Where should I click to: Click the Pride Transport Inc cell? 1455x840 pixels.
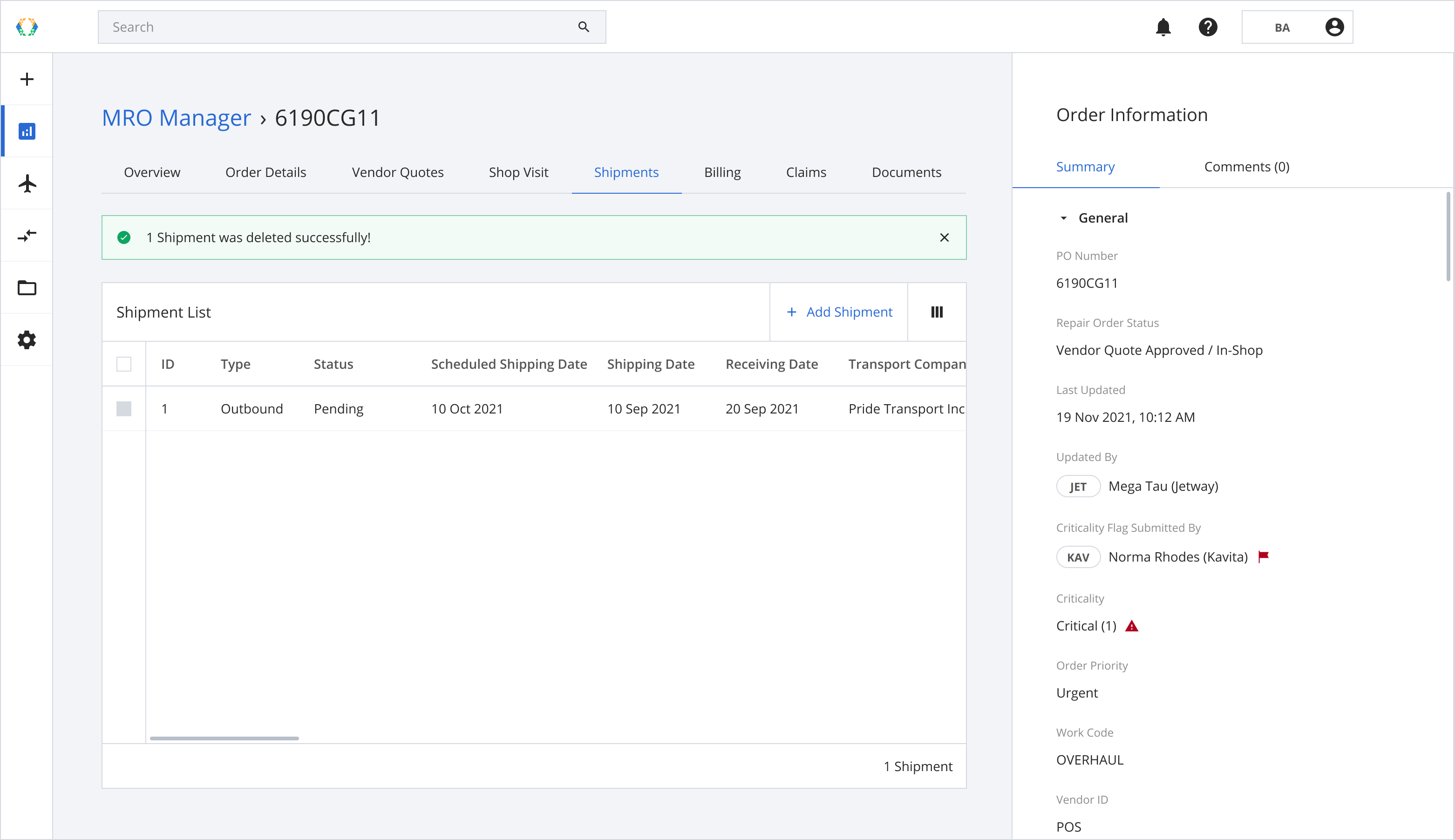tap(906, 409)
